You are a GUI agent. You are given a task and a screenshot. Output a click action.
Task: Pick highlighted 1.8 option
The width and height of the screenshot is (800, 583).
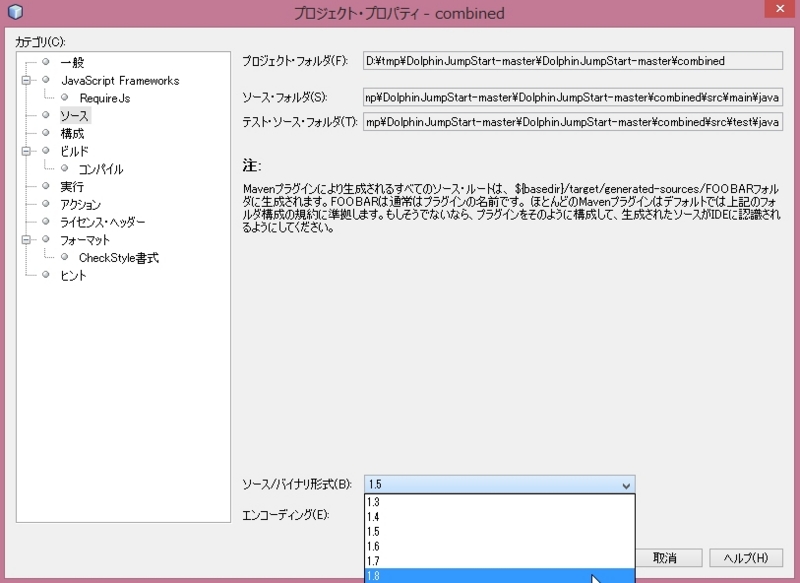pyautogui.click(x=499, y=576)
